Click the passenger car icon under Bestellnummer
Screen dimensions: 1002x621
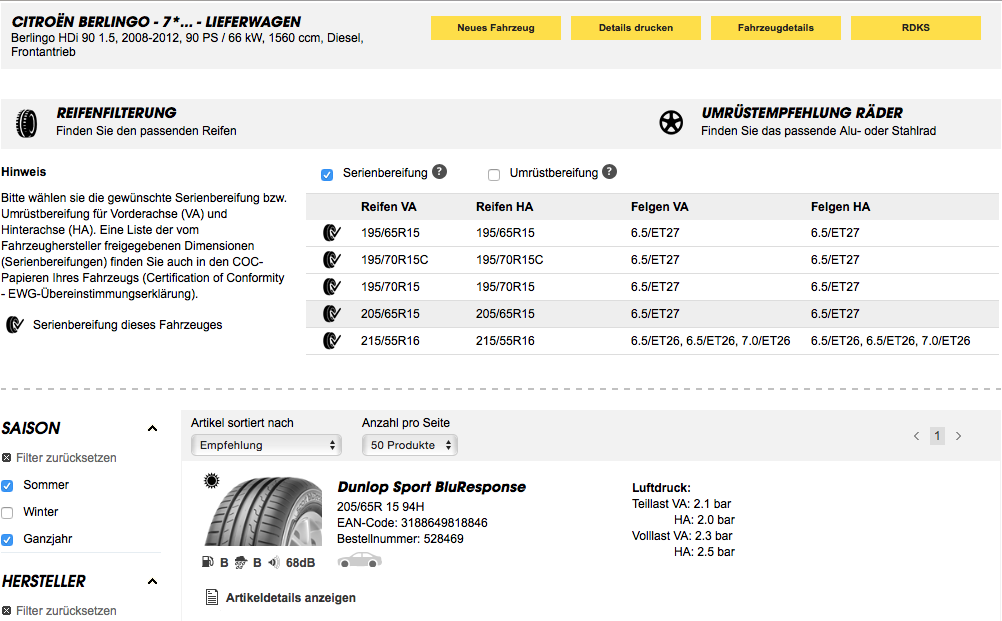click(x=360, y=560)
